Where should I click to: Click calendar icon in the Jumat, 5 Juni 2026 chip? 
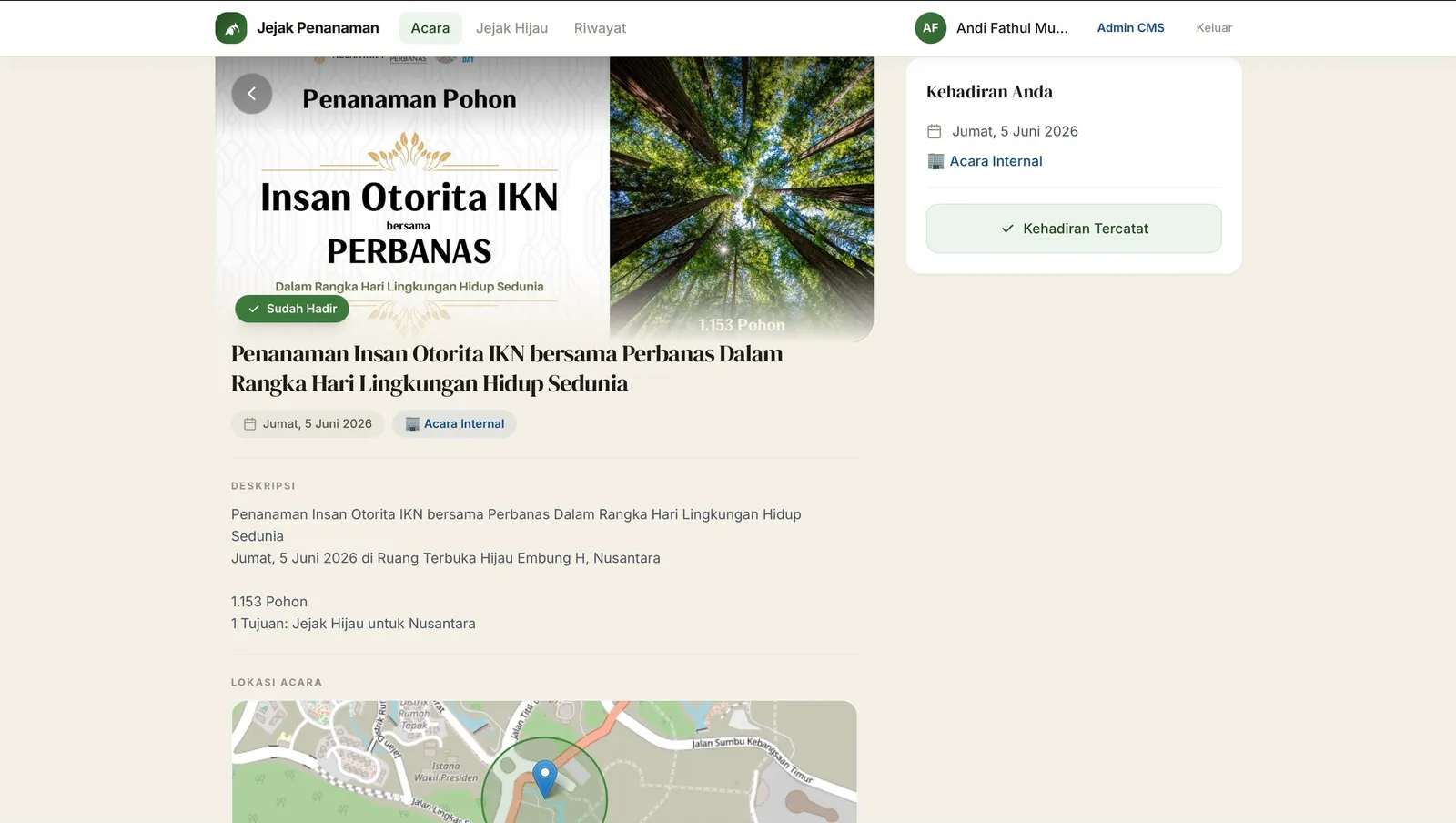(250, 424)
